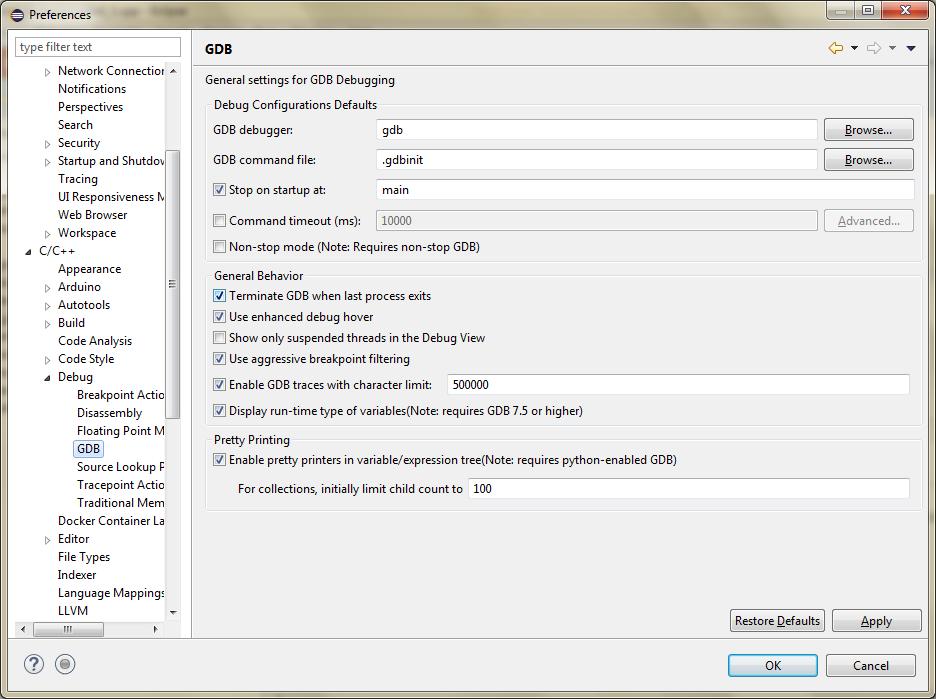
Task: Click the tree scroll right arrow
Action: (x=155, y=629)
